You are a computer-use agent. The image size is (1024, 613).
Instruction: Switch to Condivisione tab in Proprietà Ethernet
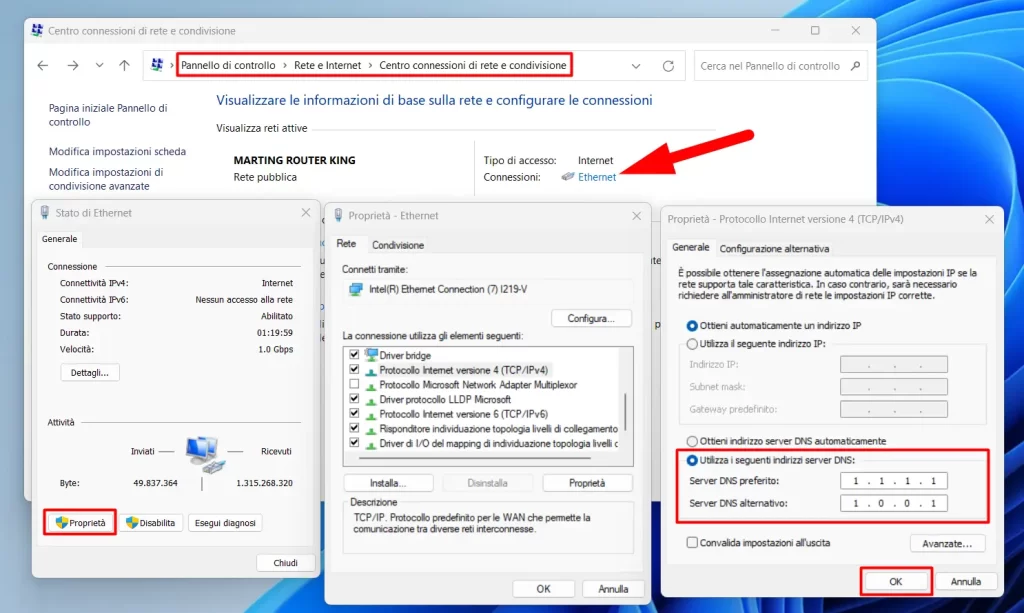(x=398, y=245)
